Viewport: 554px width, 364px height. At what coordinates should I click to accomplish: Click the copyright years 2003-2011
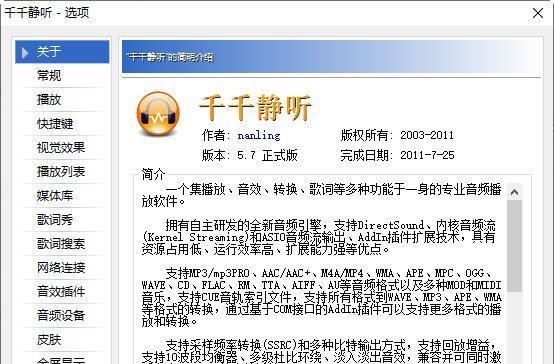tap(427, 135)
